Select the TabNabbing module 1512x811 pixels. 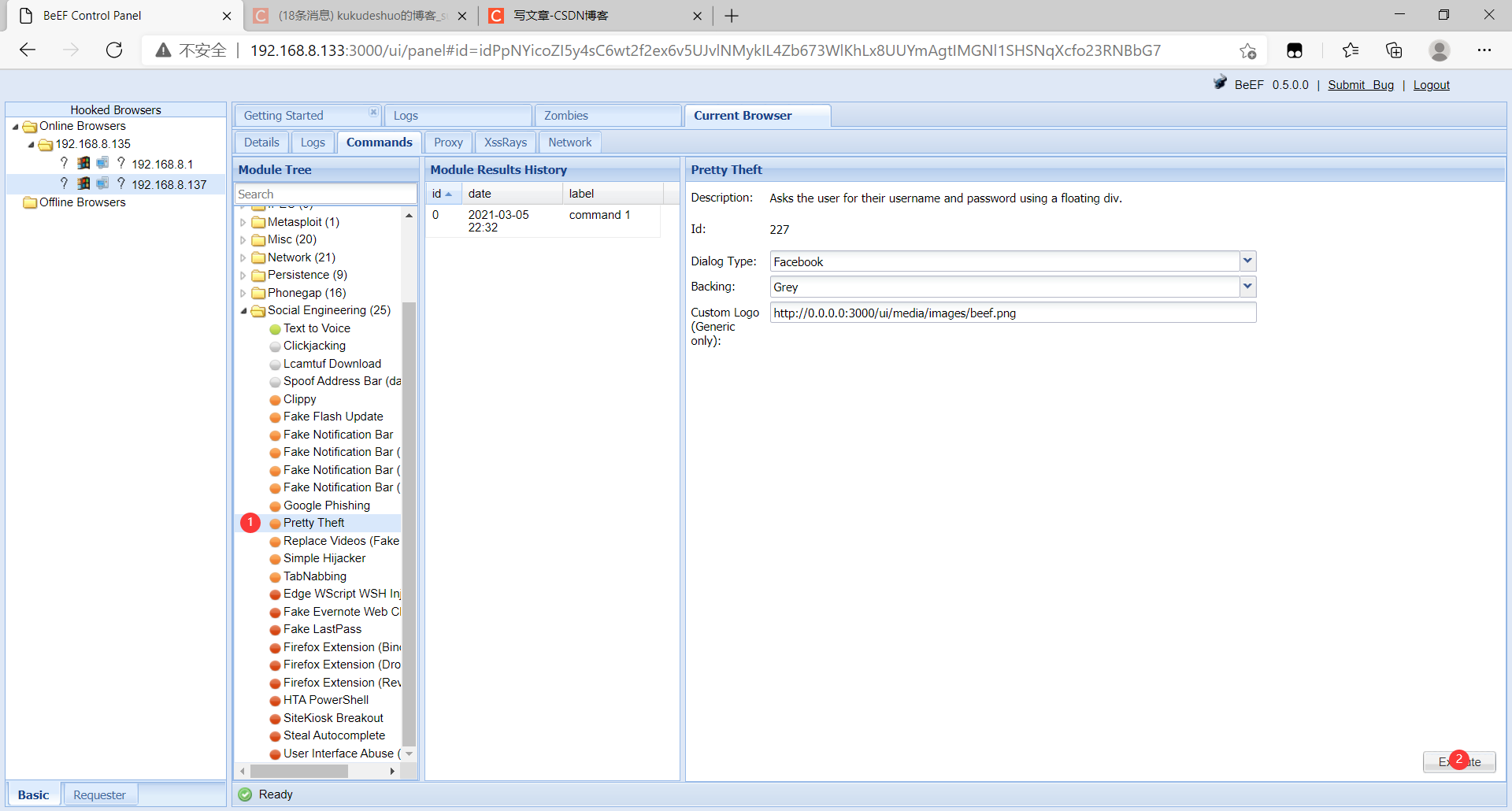pos(315,576)
